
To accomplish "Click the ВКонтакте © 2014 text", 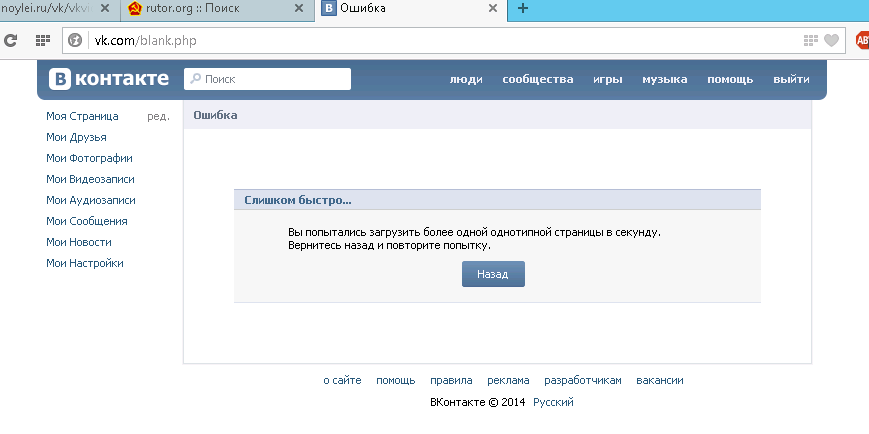I will pos(477,402).
